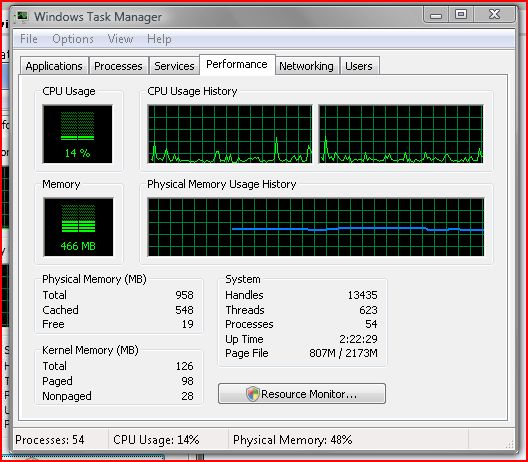Click the Free memory value 19
This screenshot has height=462, width=528.
point(188,324)
